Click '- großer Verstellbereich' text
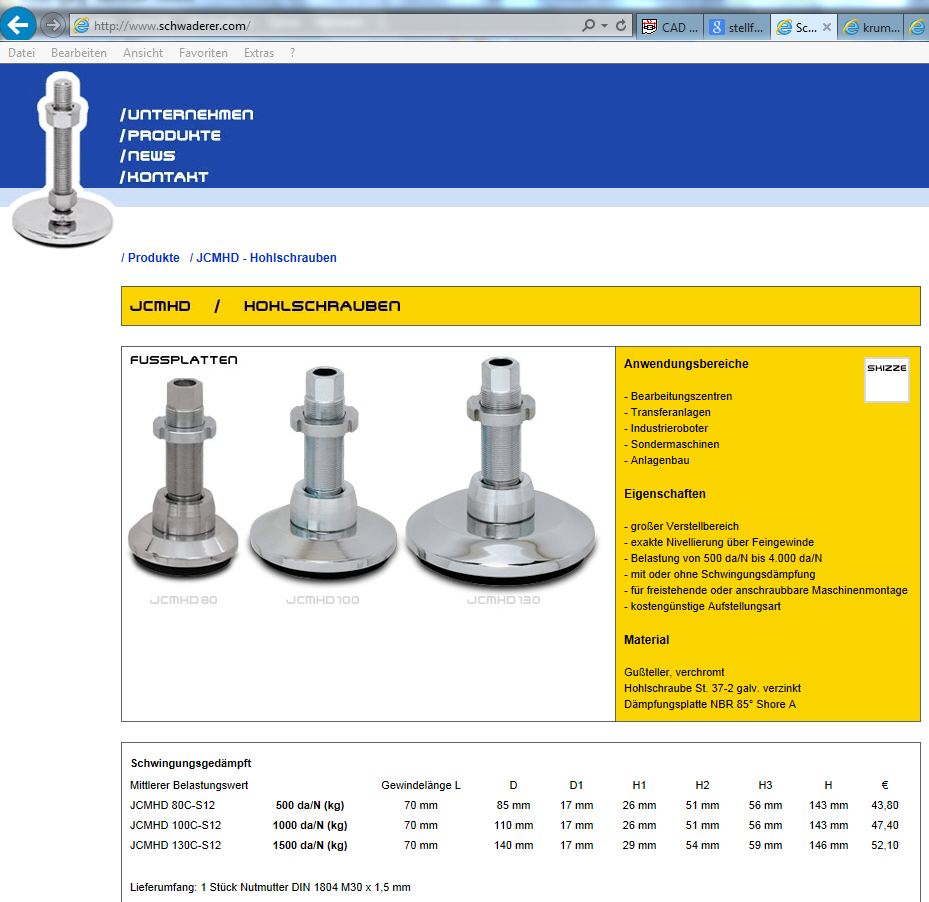Viewport: 929px width, 902px height. pos(681,526)
